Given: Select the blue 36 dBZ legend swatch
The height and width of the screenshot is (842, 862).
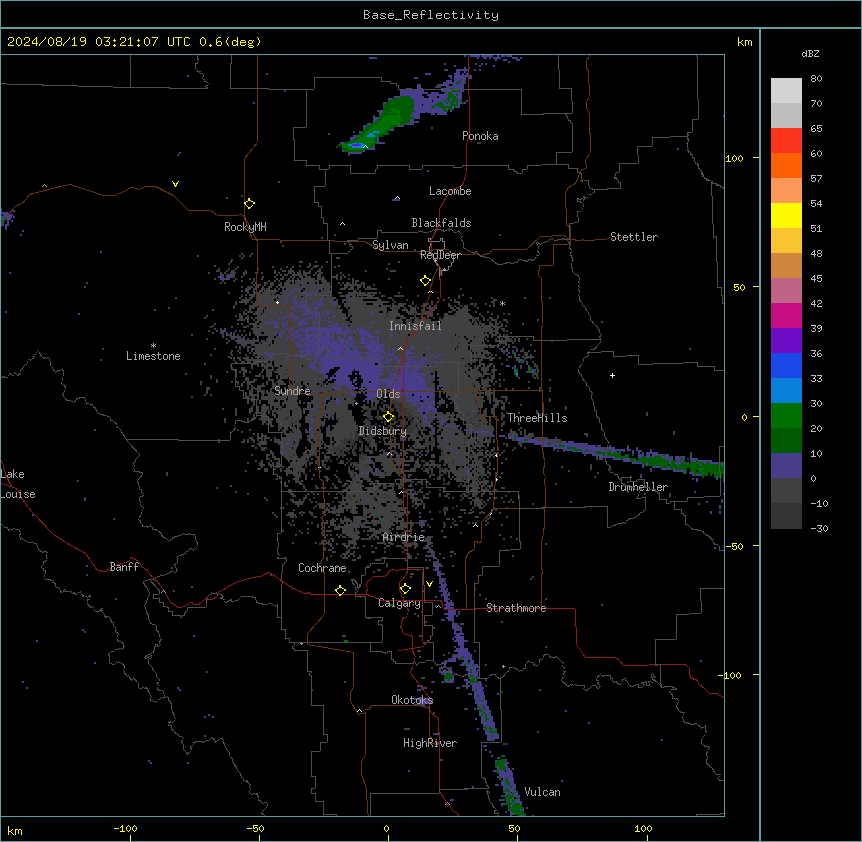Looking at the screenshot, I should pyautogui.click(x=786, y=365).
